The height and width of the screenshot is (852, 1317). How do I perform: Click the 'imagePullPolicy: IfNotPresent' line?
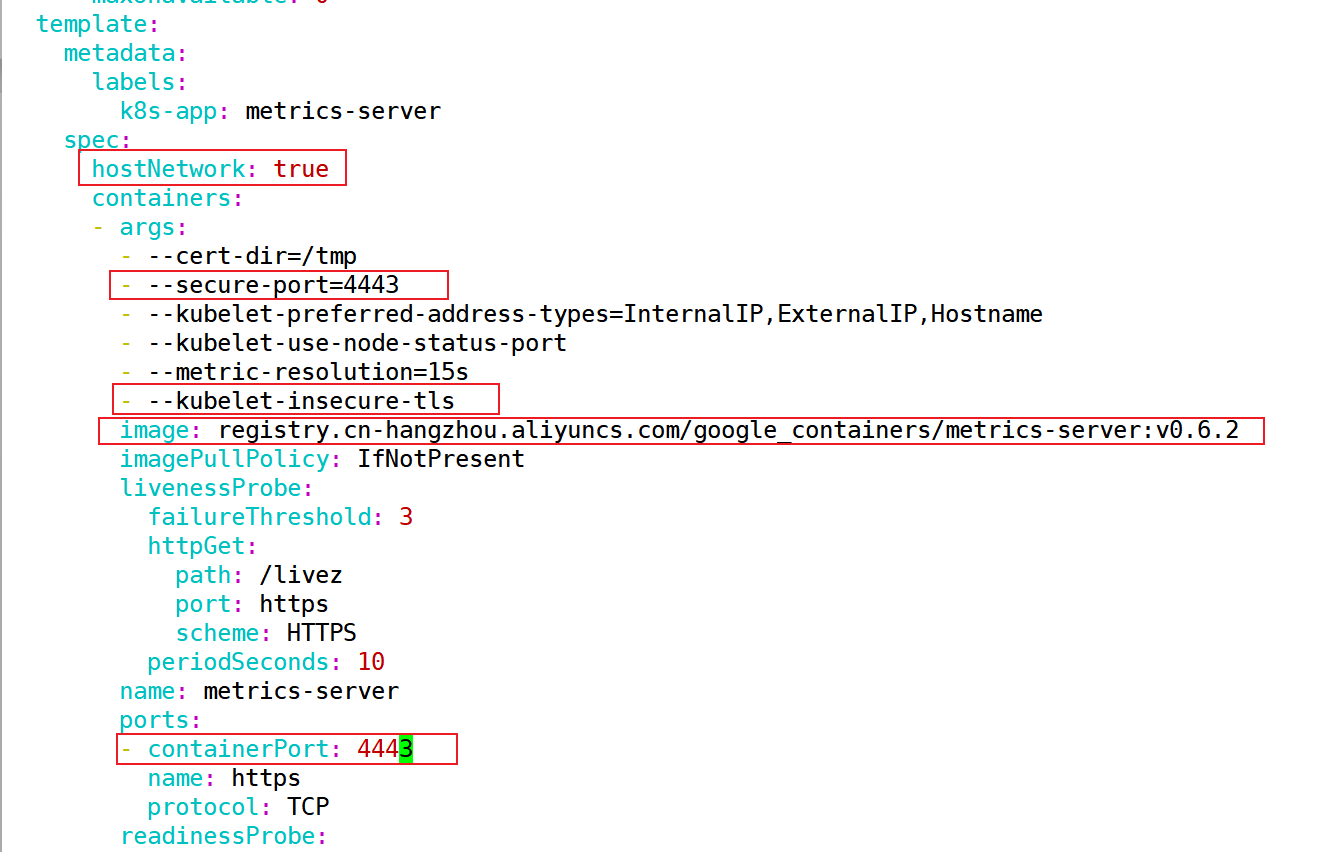click(x=322, y=459)
